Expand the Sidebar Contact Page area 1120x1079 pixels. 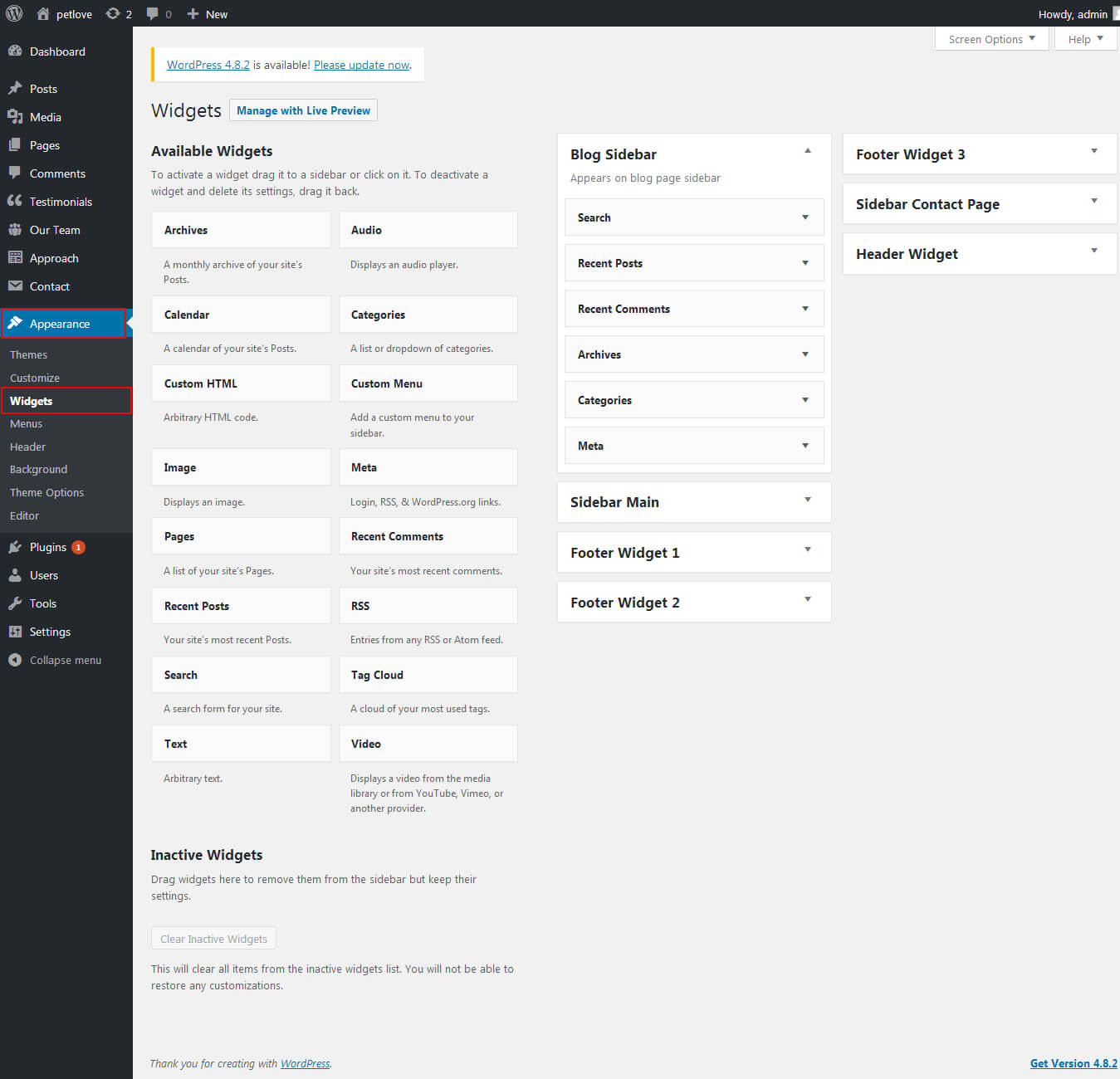pos(1093,201)
